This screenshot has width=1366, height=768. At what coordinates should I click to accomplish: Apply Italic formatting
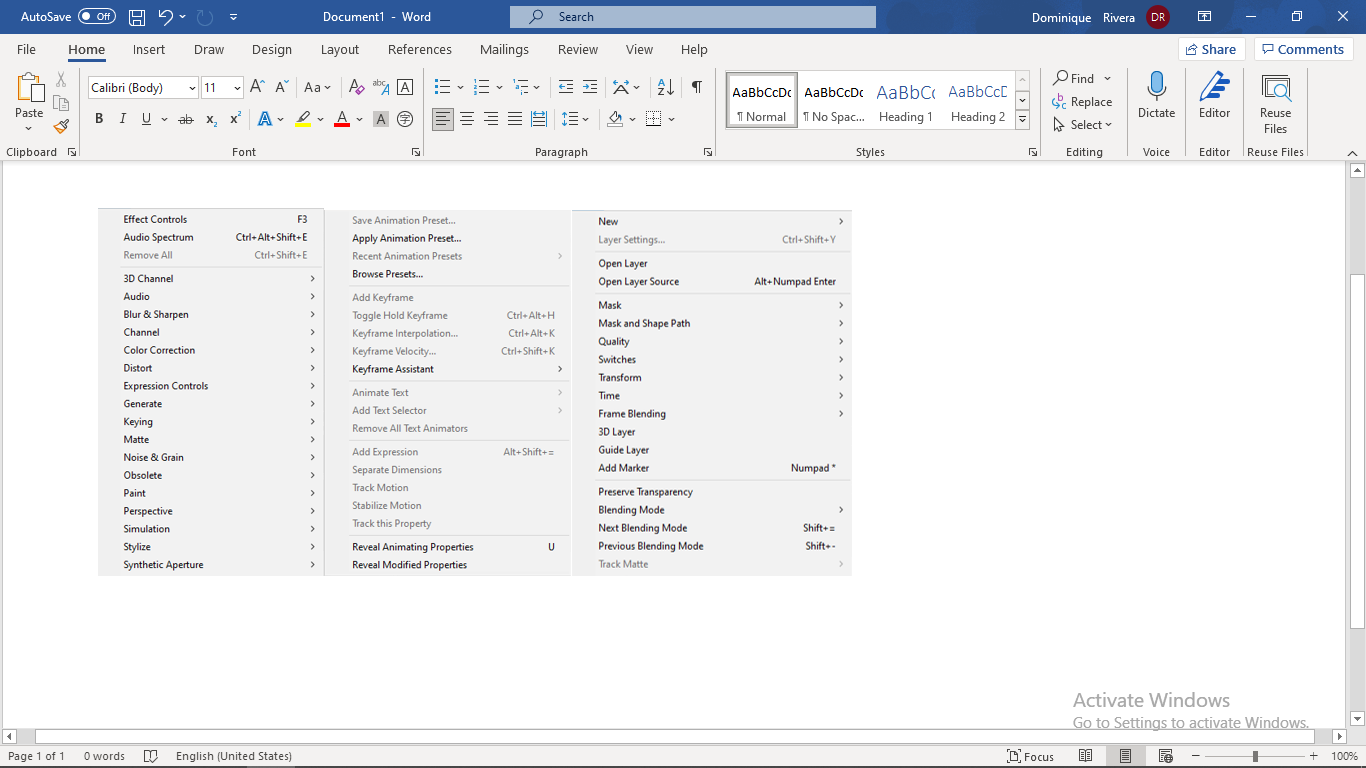tap(123, 119)
